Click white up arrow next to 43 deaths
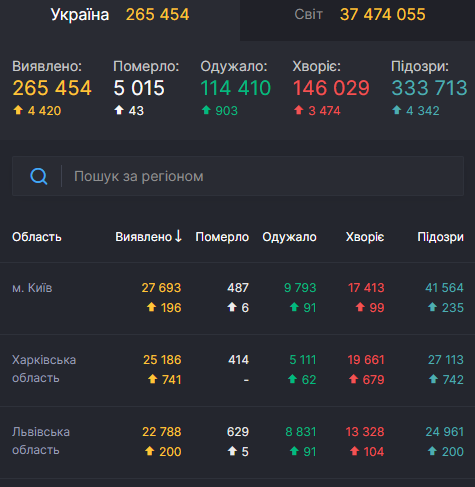Viewport: 475px width, 487px height. (119, 110)
